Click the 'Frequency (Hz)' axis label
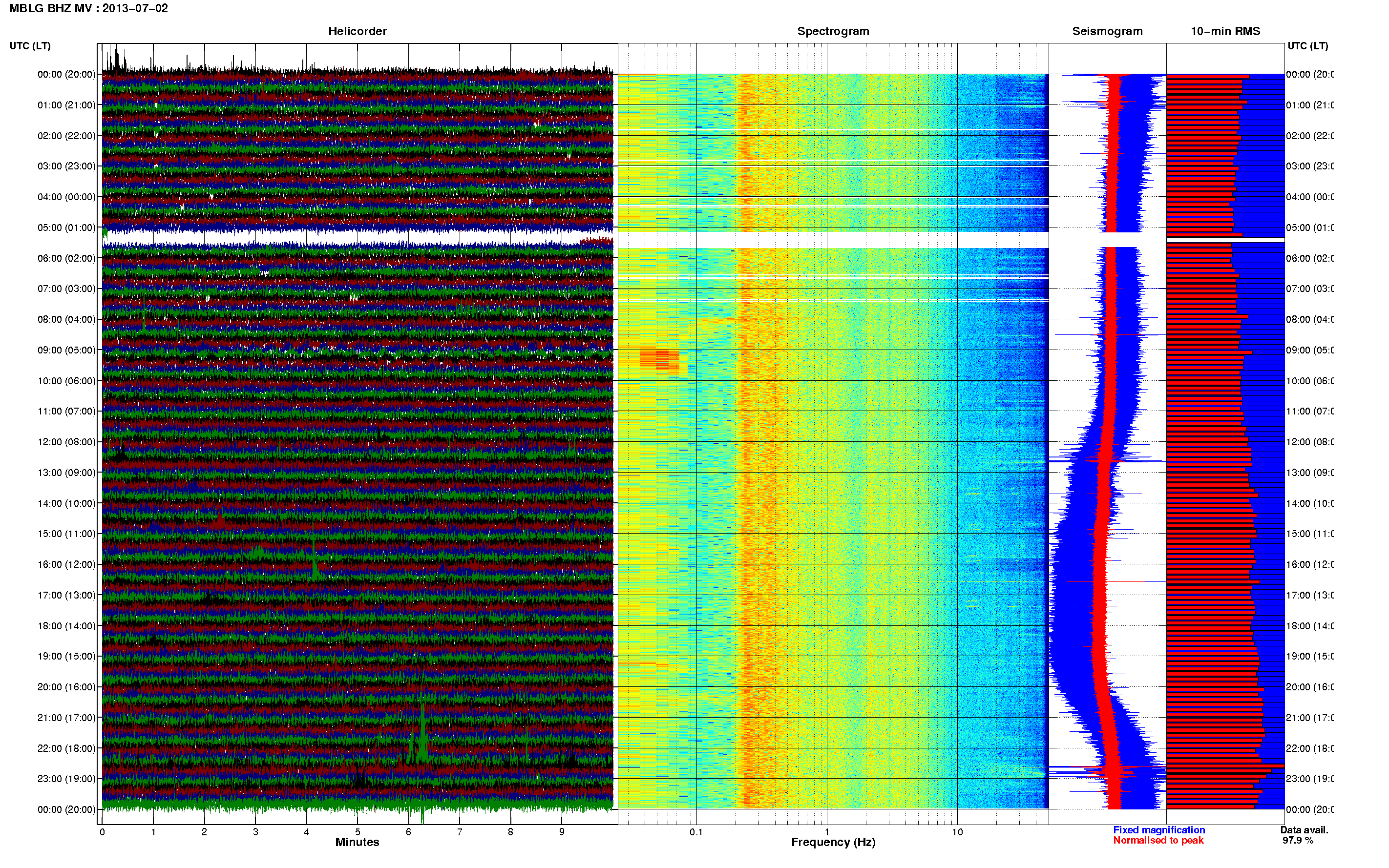The image size is (1389, 868). 833,843
